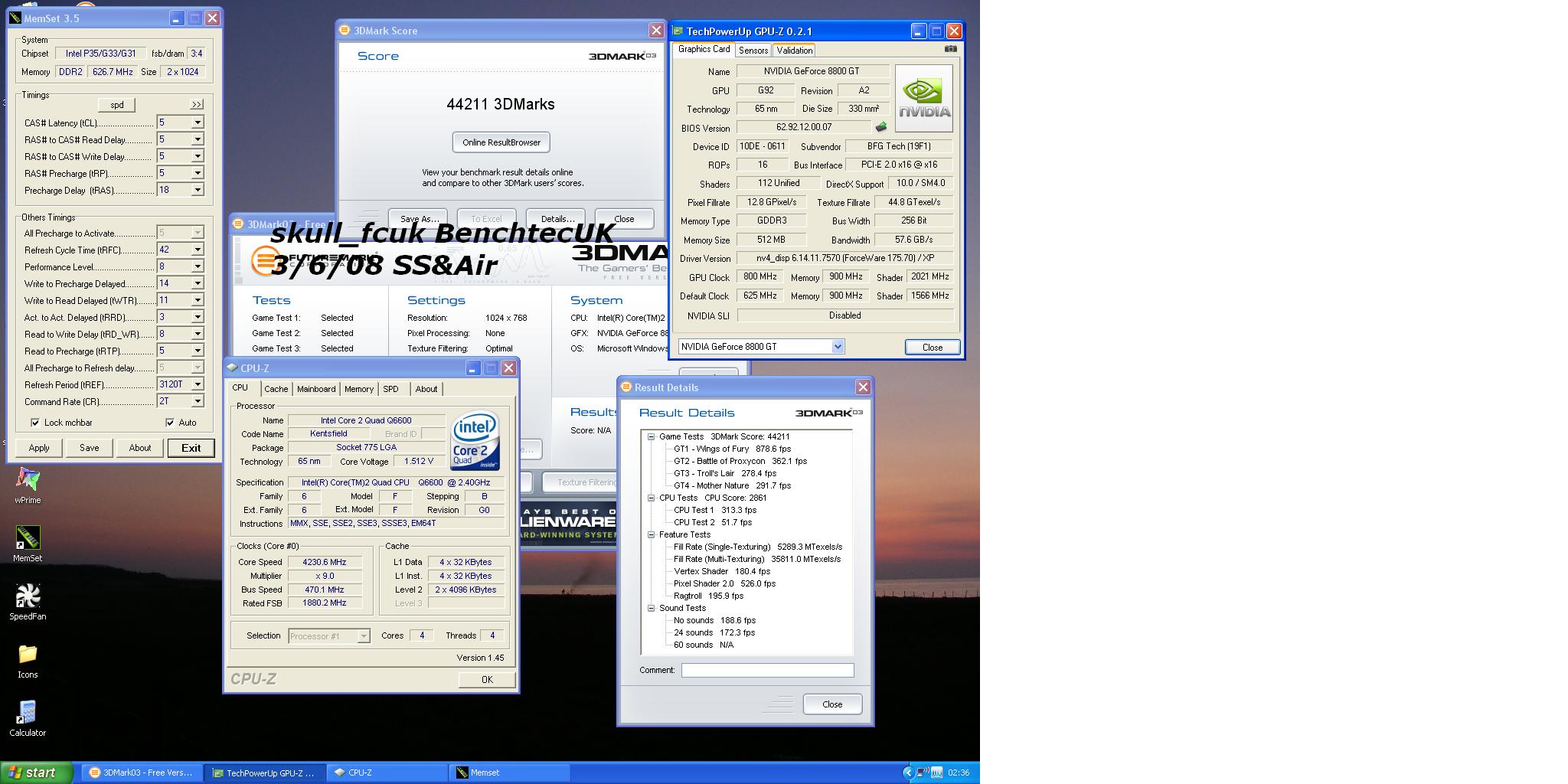Screen dimensions: 1568x784
Task: Click the Result Details title bar icon
Action: (626, 387)
